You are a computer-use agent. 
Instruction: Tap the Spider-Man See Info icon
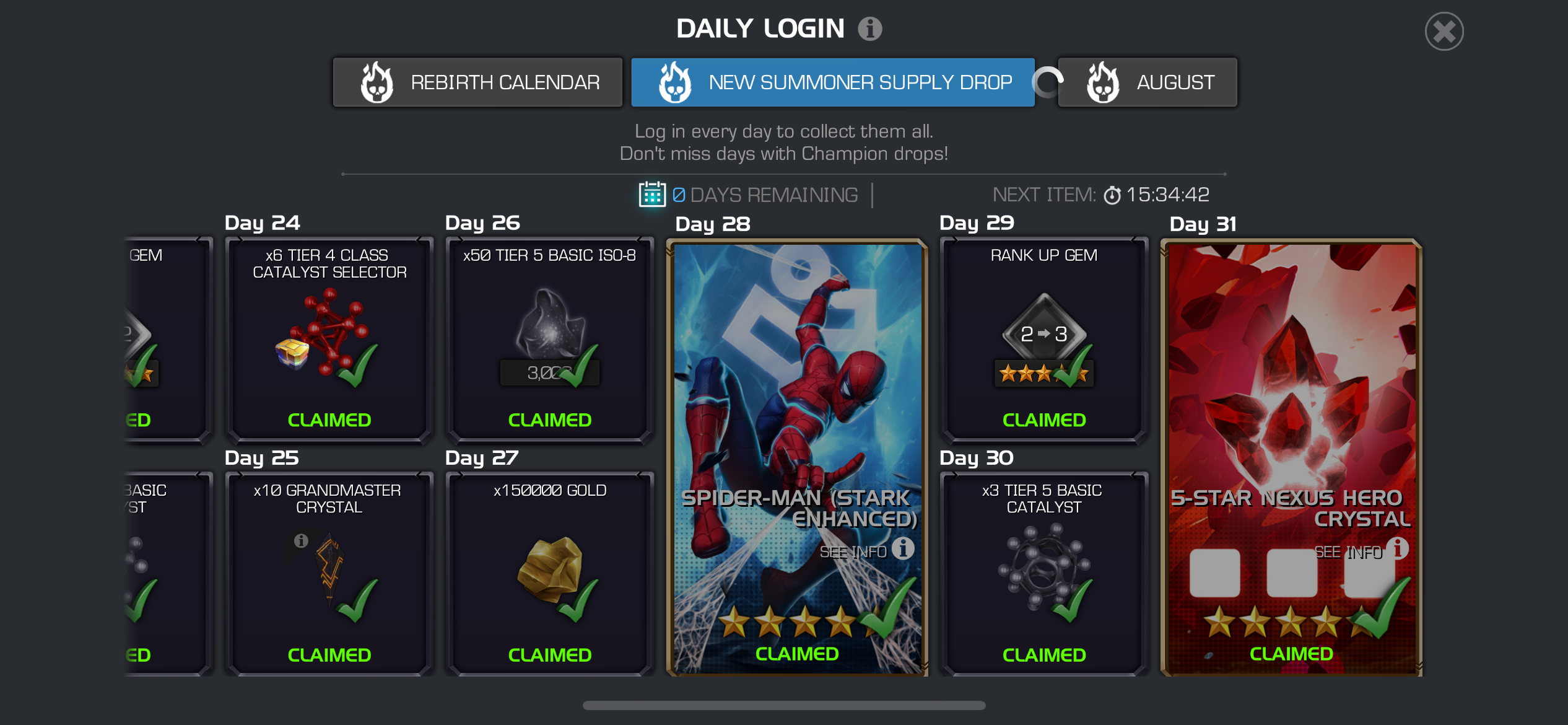903,548
